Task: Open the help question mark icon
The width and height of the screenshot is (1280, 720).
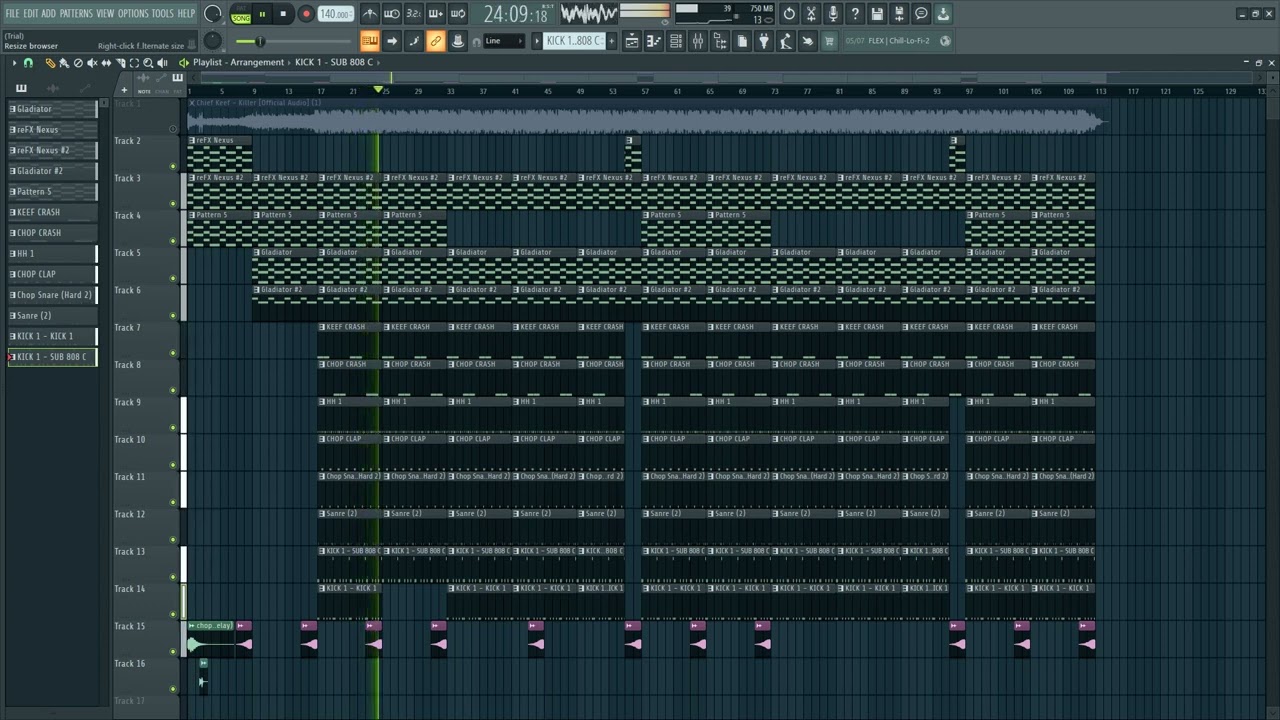Action: click(855, 14)
